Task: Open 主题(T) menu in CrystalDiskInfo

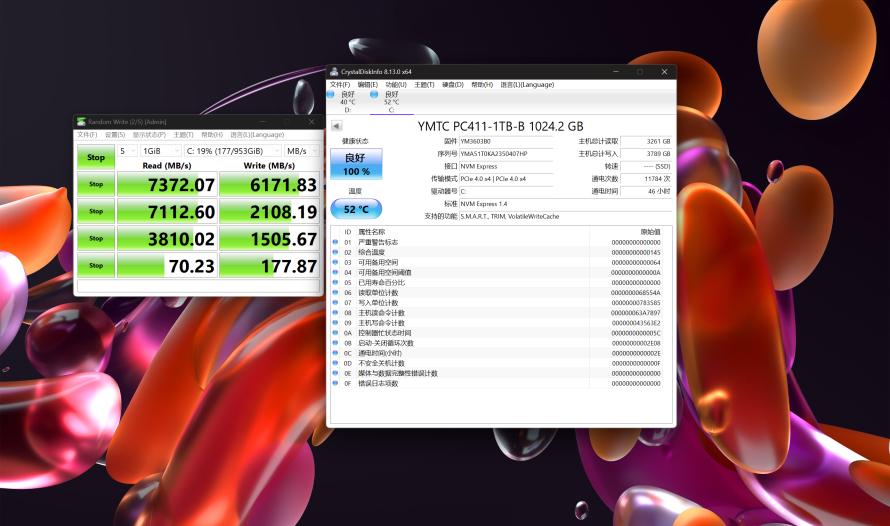Action: point(424,85)
